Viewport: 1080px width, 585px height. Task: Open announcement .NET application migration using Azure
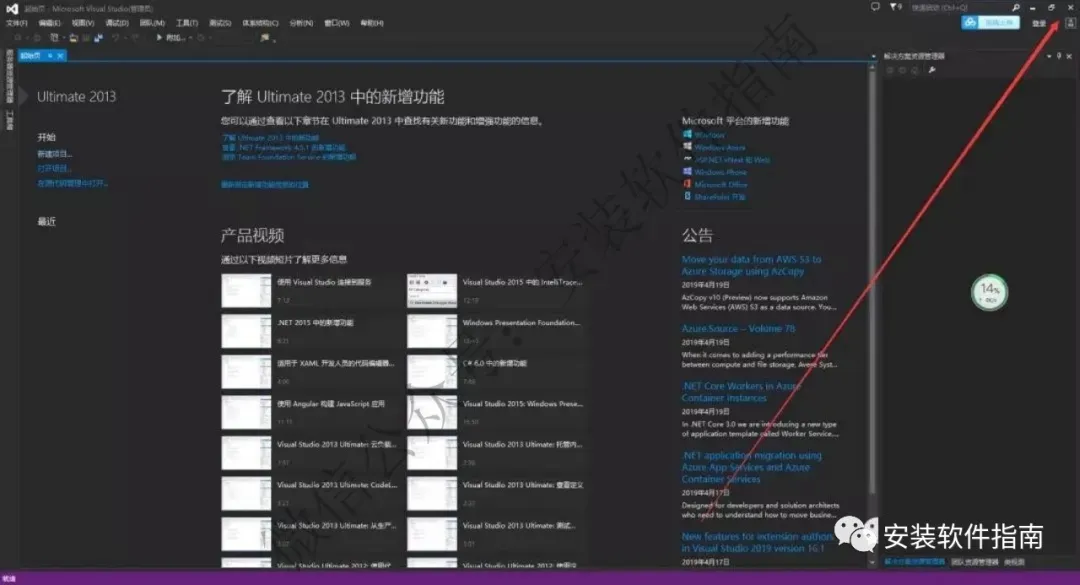pyautogui.click(x=751, y=467)
